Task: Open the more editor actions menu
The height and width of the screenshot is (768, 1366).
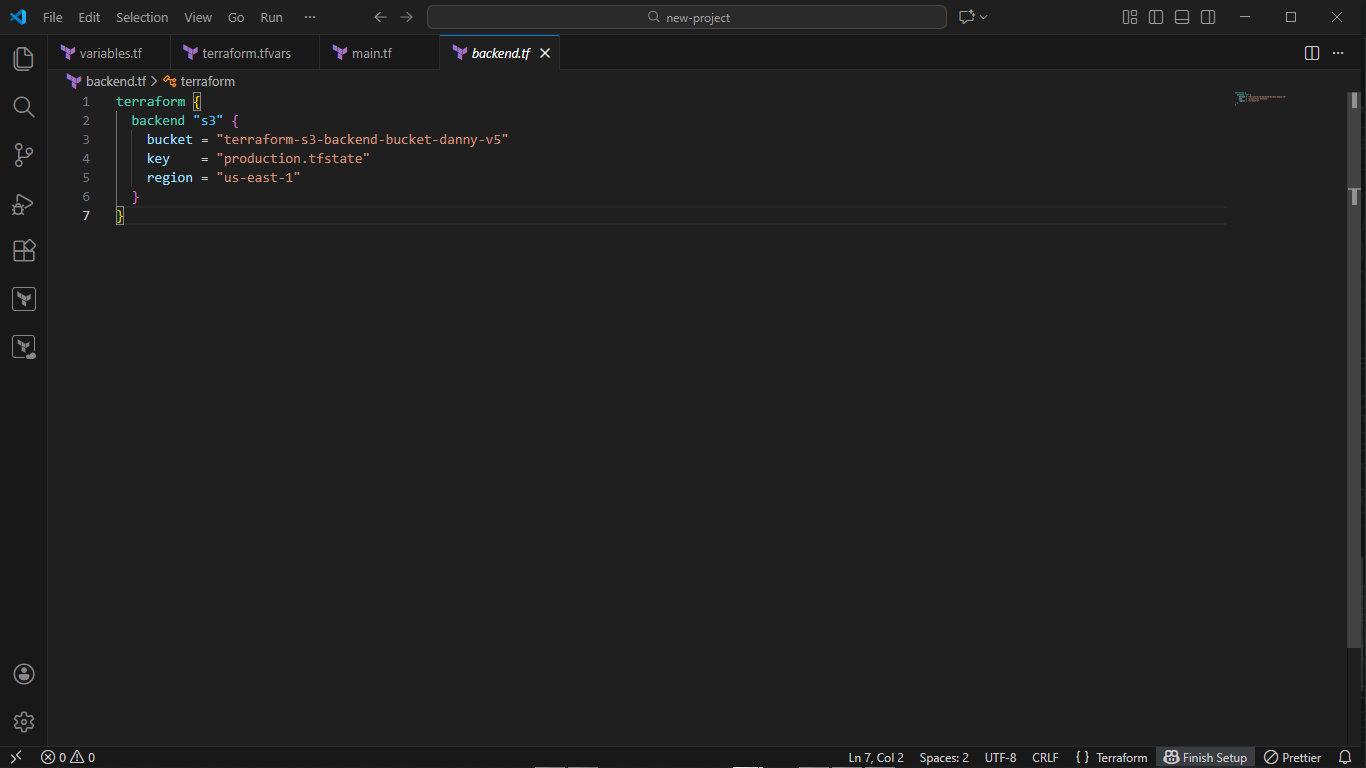Action: coord(1337,53)
